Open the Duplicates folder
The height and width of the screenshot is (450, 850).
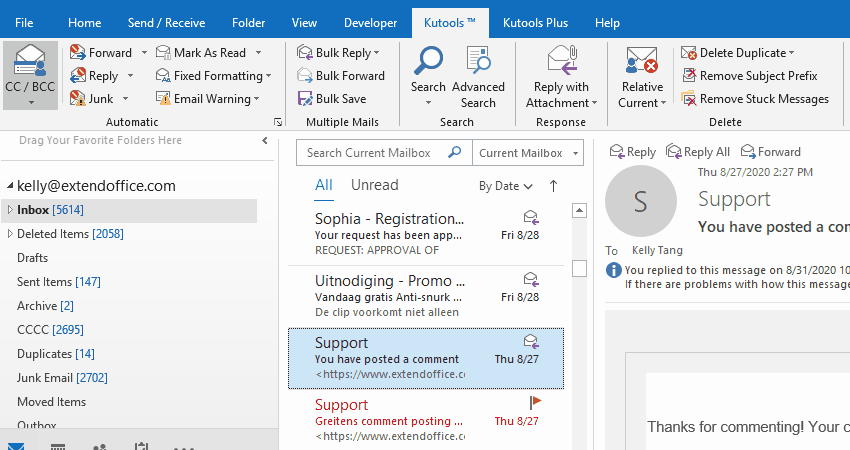tap(55, 353)
